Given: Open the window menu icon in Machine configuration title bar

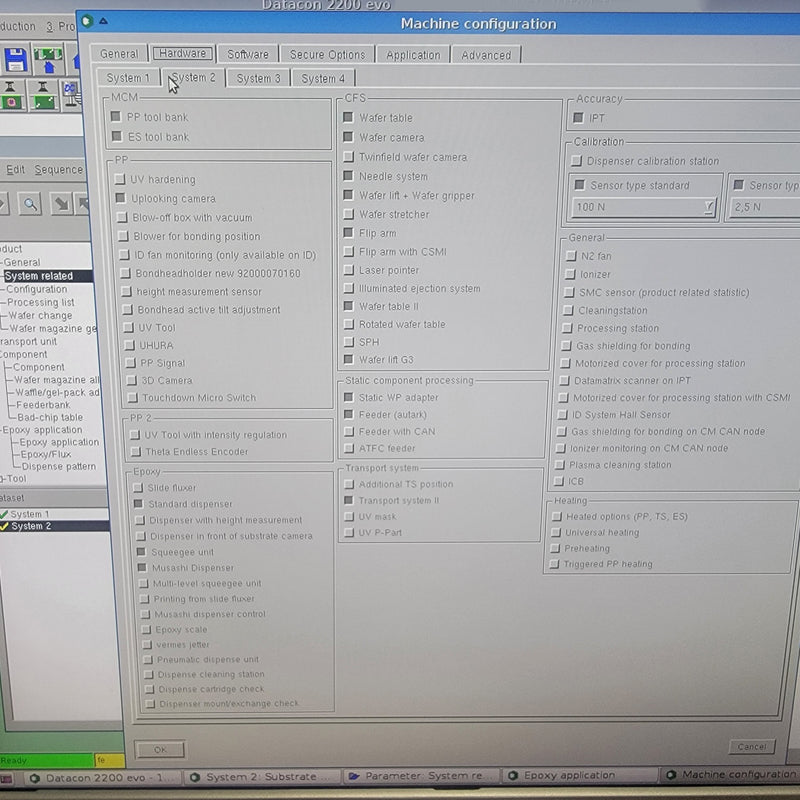Looking at the screenshot, I should 87,21.
